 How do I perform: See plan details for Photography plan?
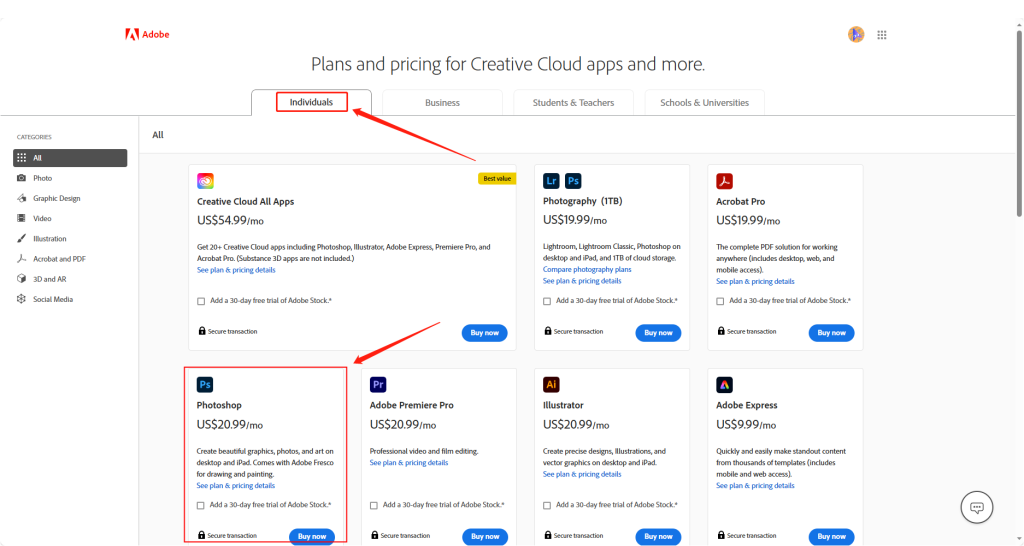[x=582, y=281]
